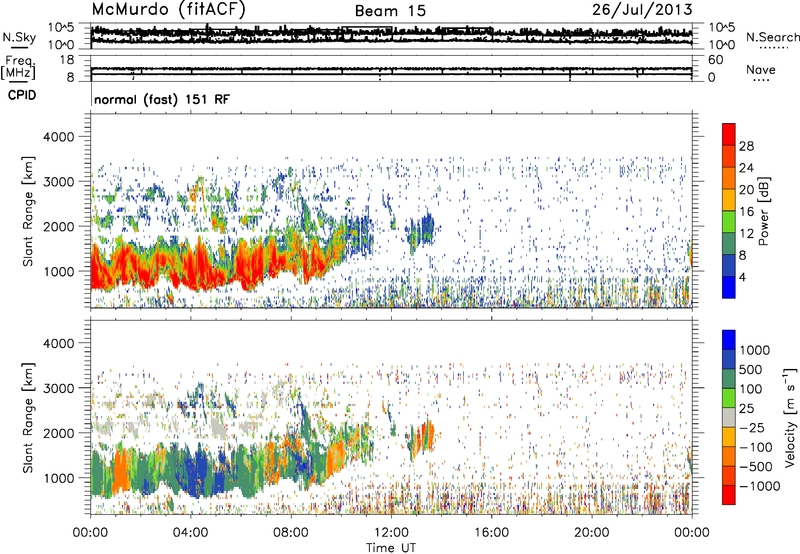Click the 08:00 tick label on time axis
800x554 pixels.
[x=291, y=533]
